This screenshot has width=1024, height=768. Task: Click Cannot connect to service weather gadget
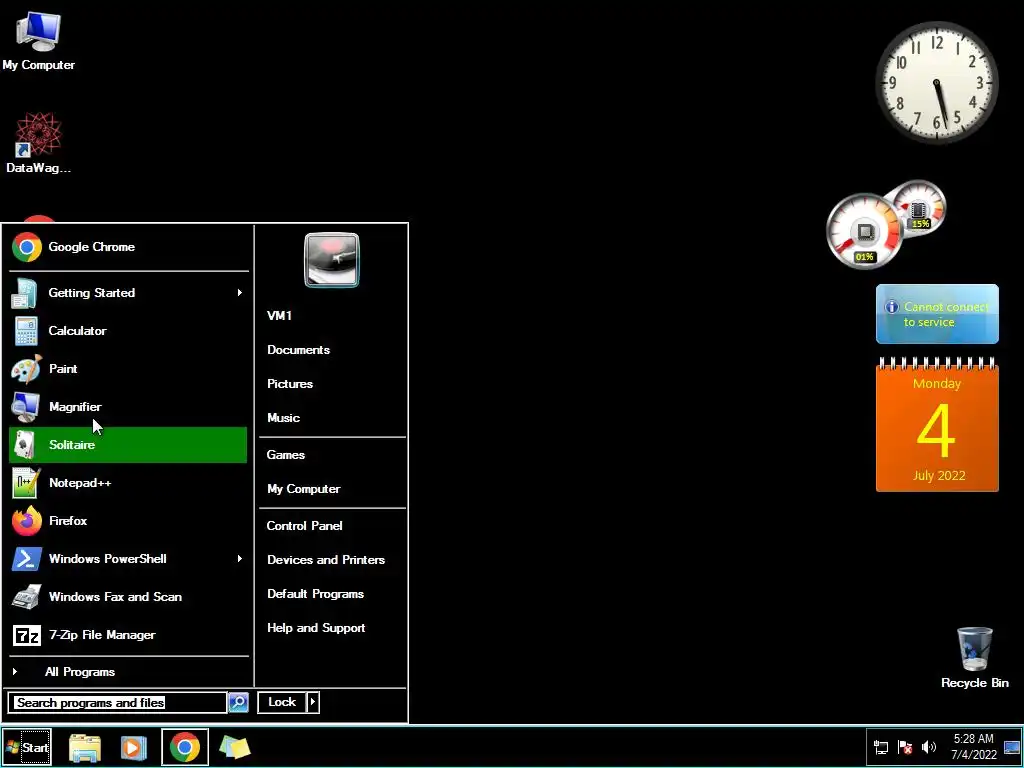coord(937,314)
